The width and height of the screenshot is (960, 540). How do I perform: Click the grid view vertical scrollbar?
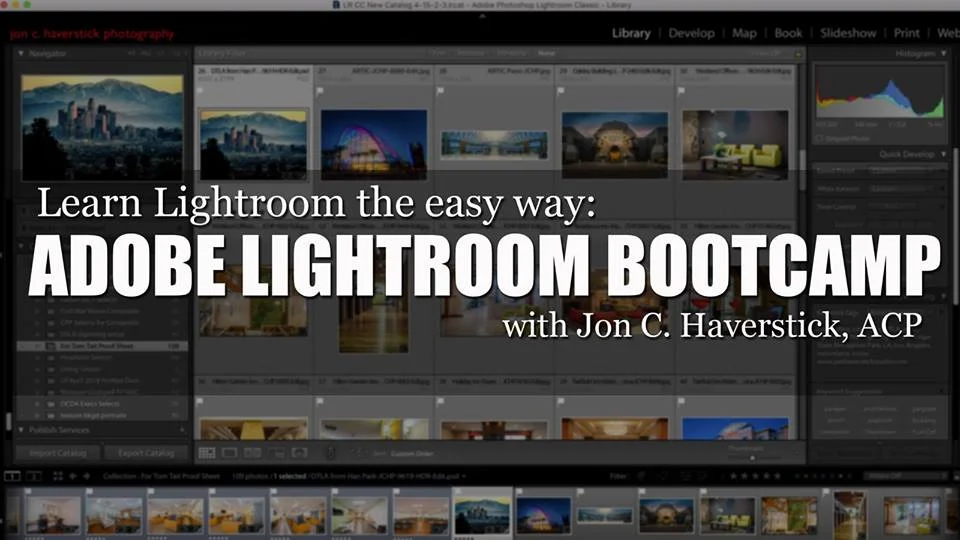click(801, 171)
